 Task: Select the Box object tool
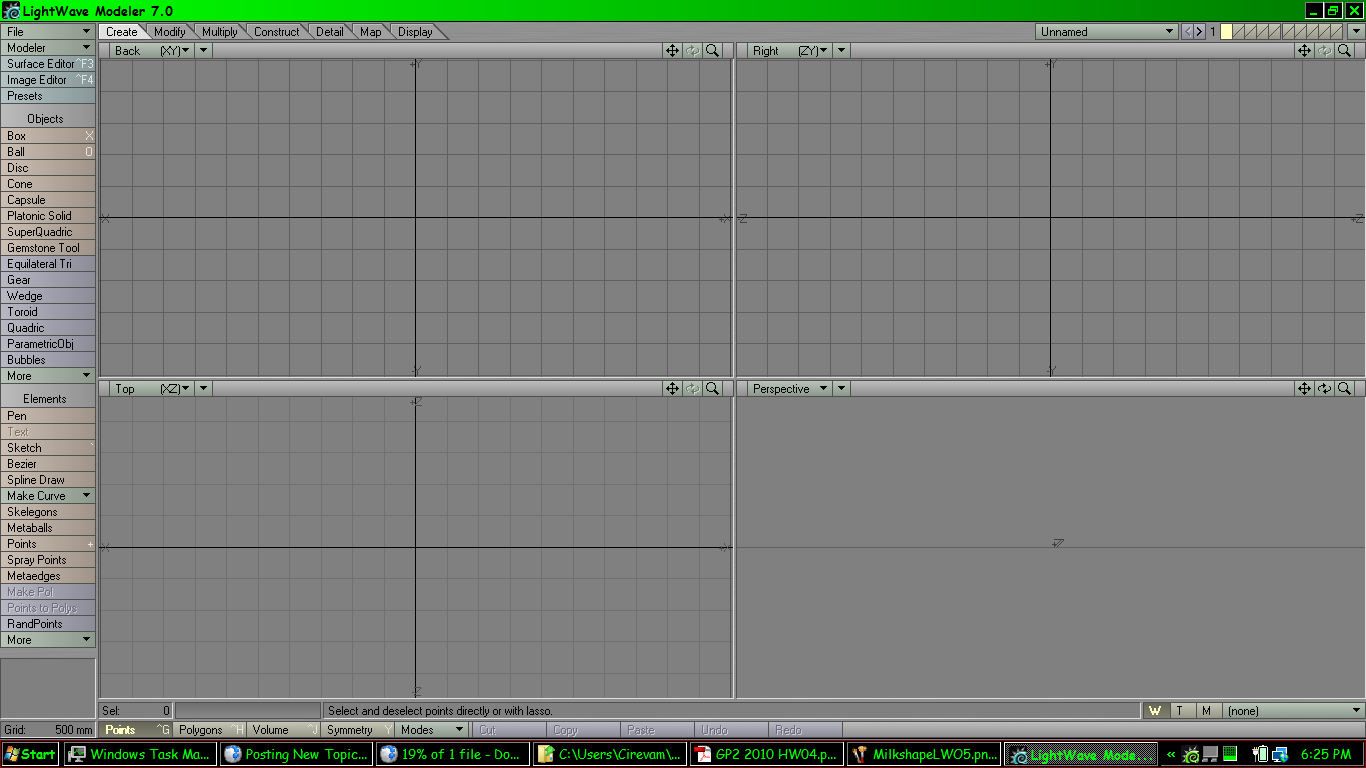48,136
